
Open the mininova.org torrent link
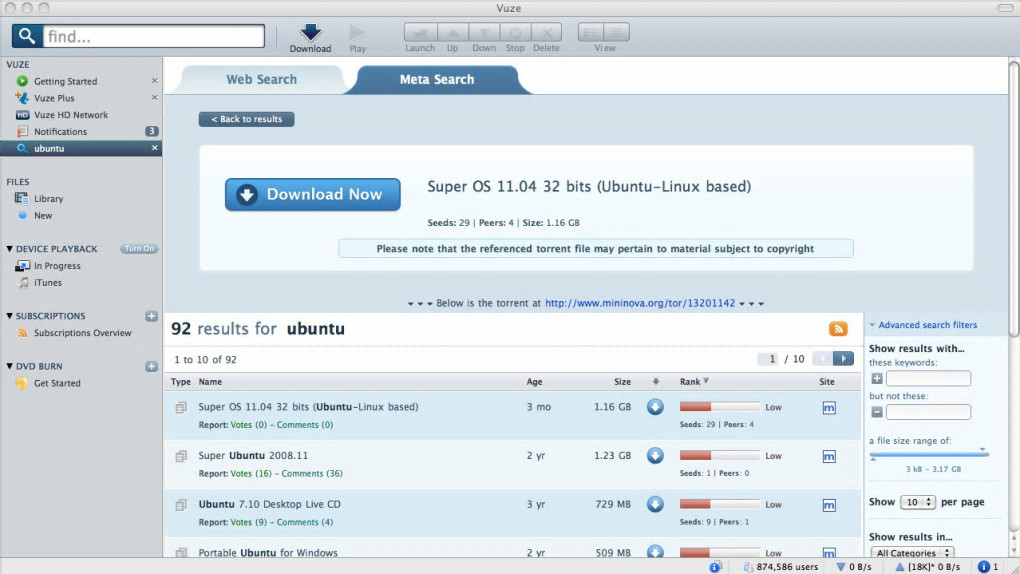[640, 303]
